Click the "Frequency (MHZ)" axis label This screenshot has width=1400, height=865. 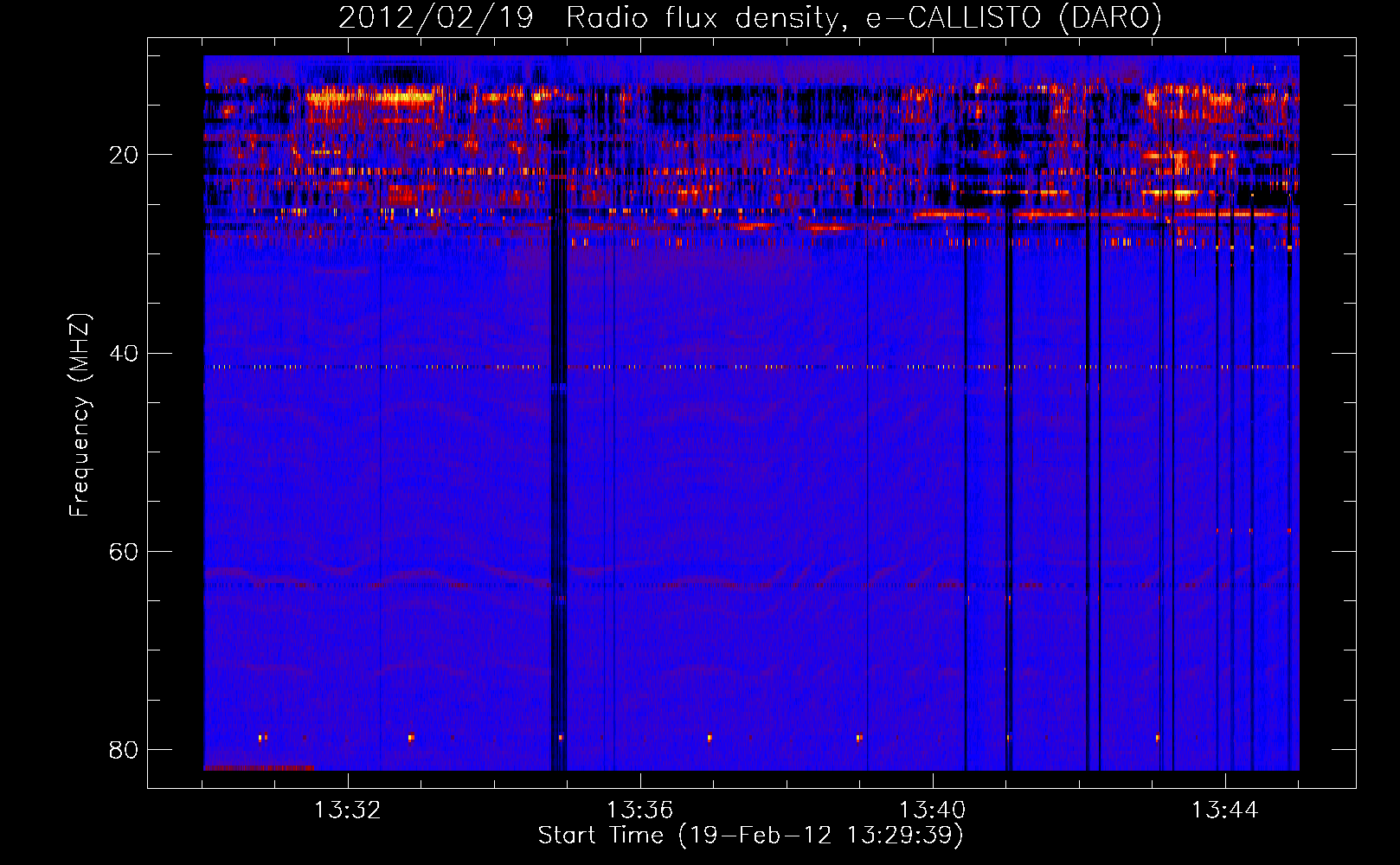click(x=80, y=415)
